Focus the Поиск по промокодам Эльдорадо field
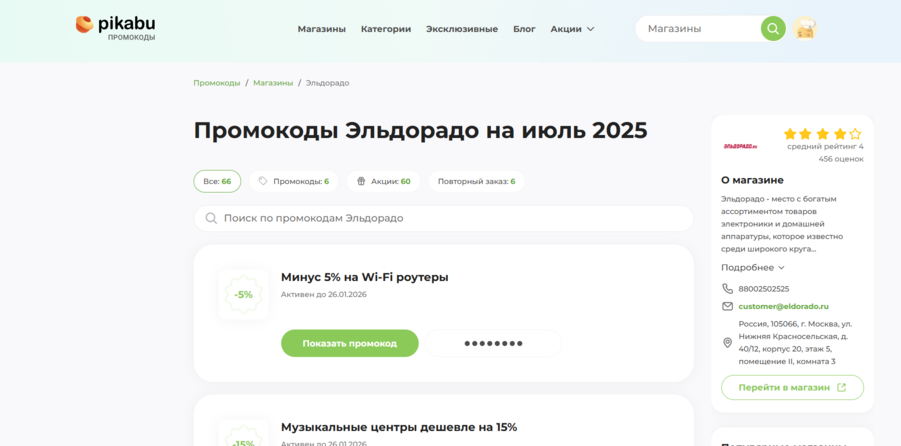901x446 pixels. point(444,218)
